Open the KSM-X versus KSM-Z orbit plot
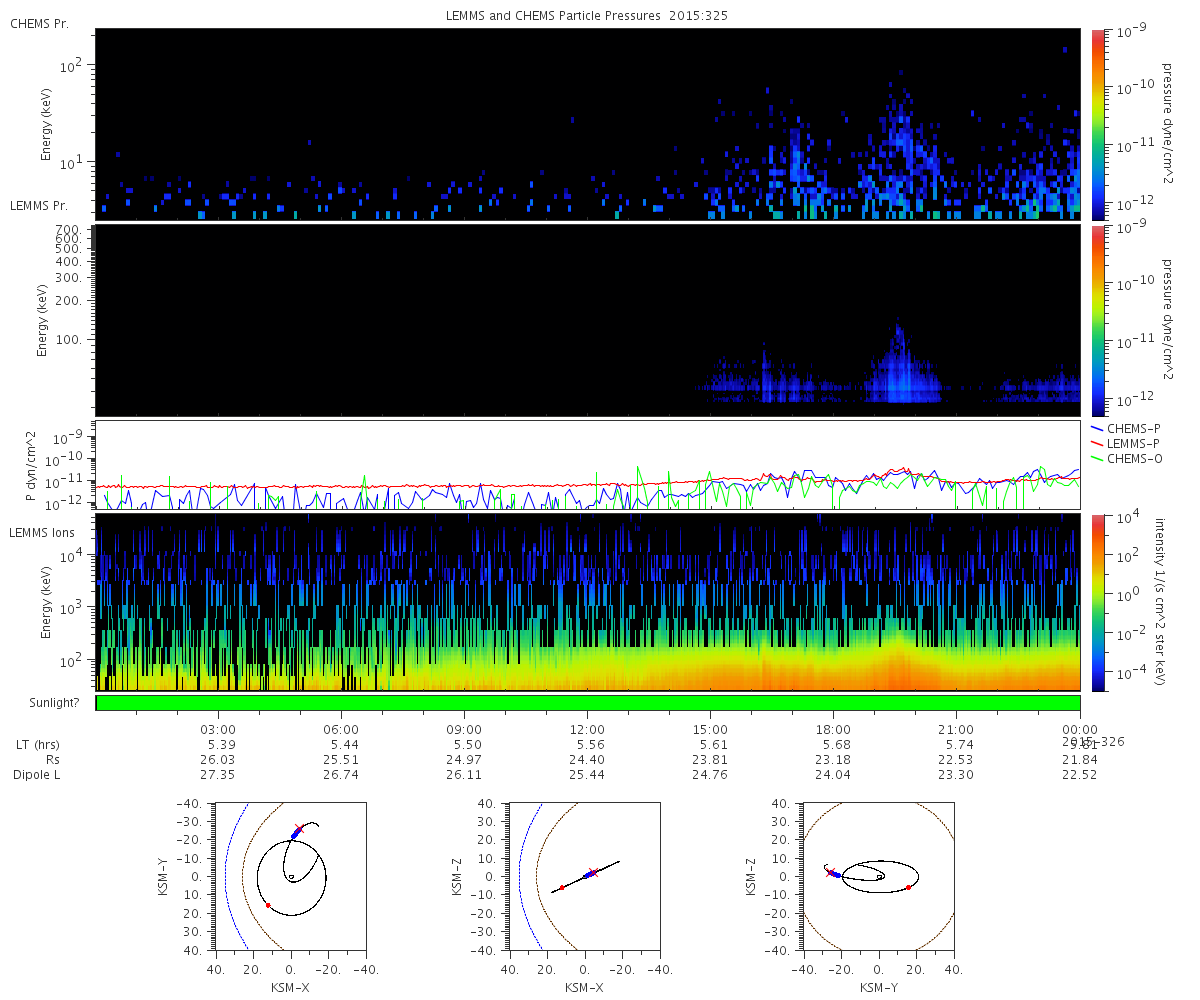The image size is (1200, 1000). [x=584, y=876]
